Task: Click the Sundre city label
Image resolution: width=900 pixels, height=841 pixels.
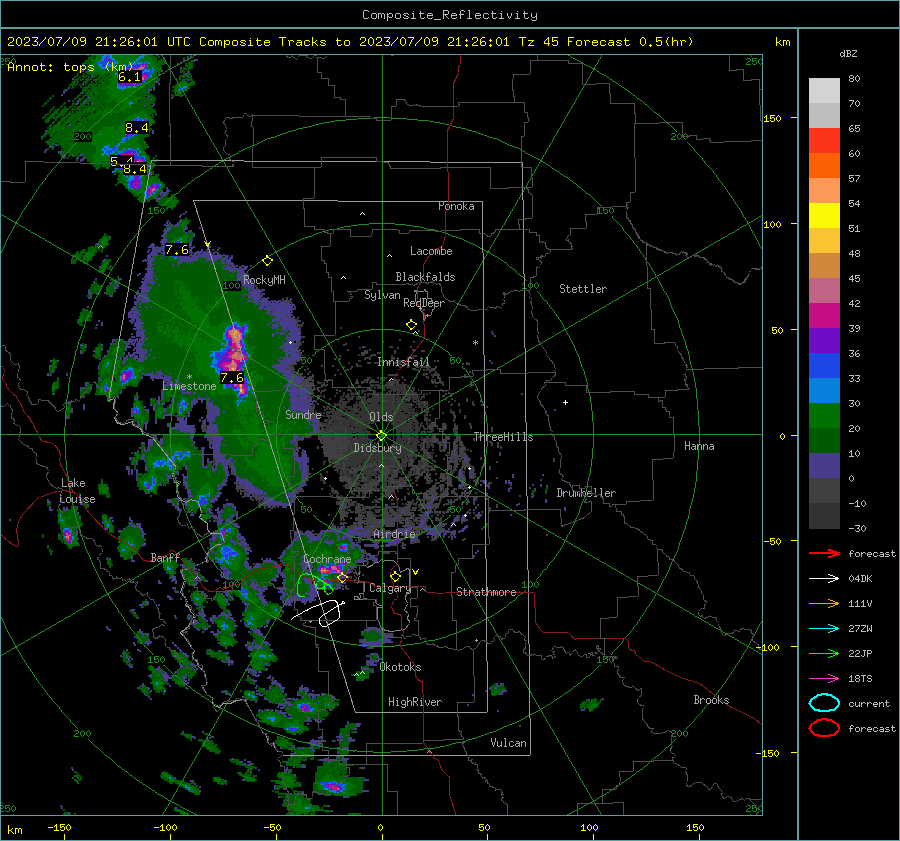Action: pyautogui.click(x=303, y=415)
